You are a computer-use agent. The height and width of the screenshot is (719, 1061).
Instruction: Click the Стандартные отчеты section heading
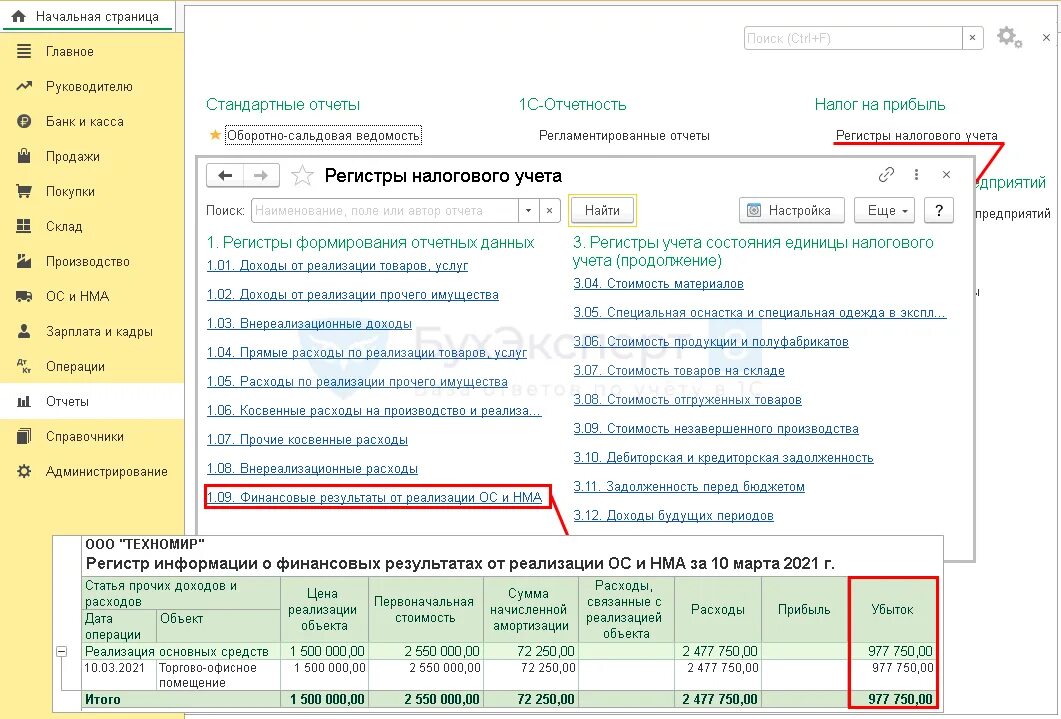pos(283,104)
